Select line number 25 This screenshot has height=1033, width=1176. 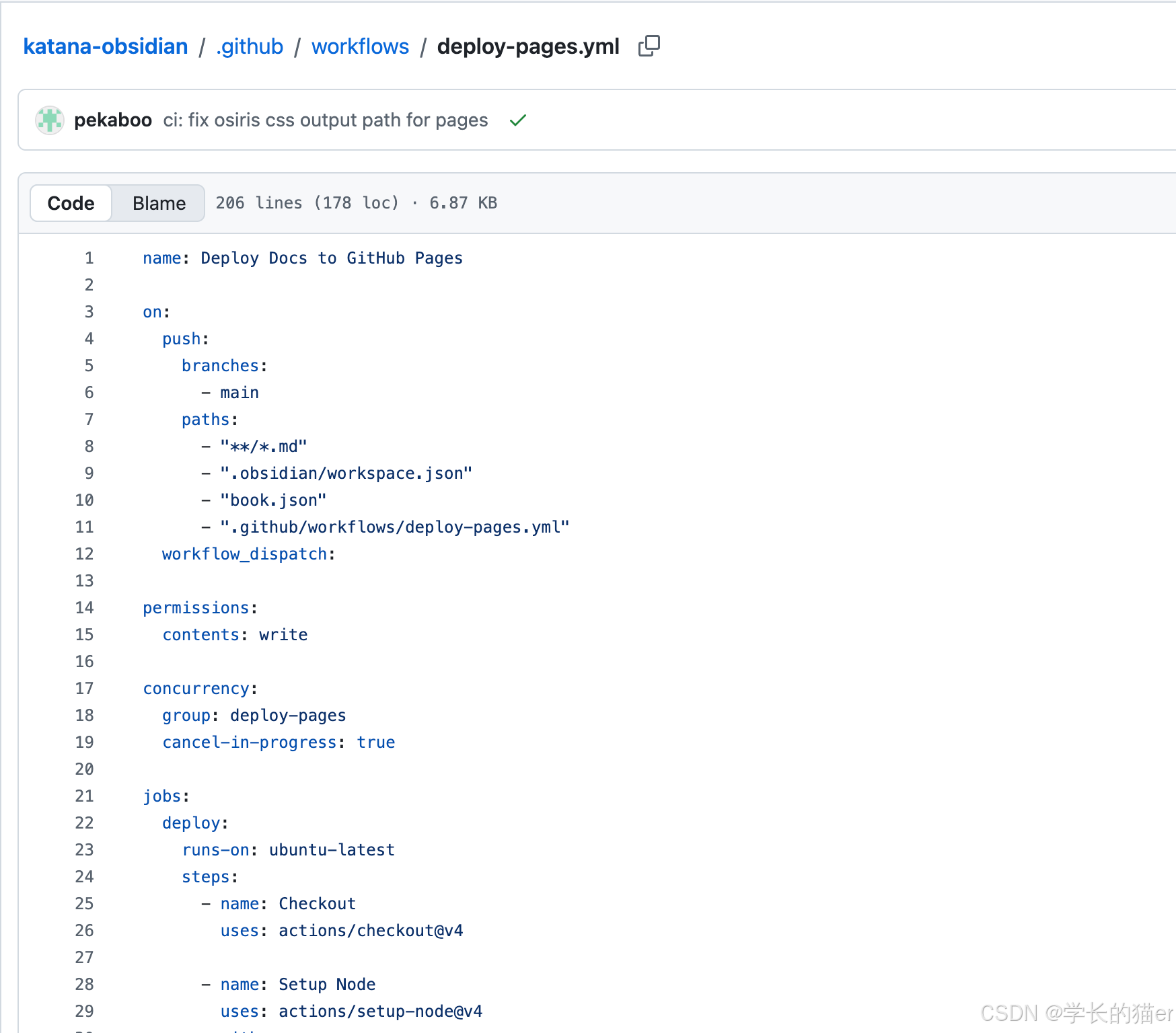(x=85, y=904)
